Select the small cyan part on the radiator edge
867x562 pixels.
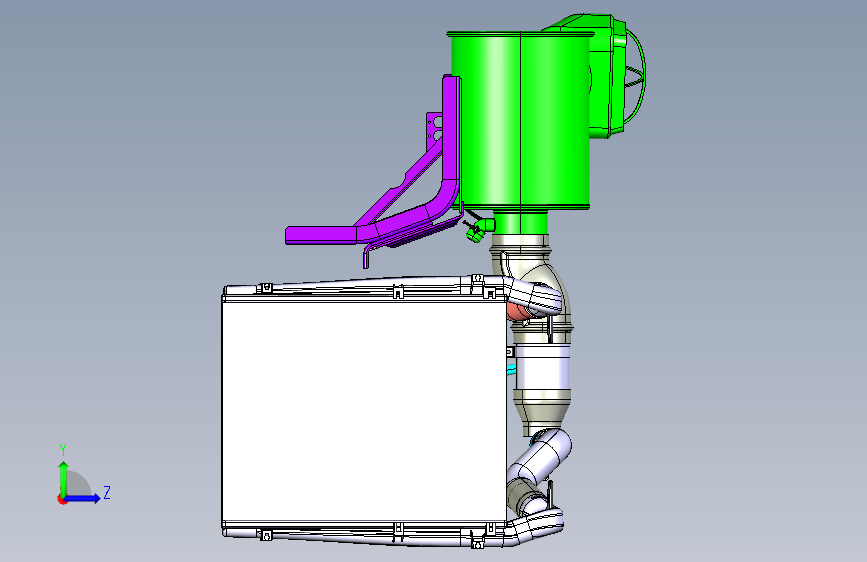pos(511,369)
